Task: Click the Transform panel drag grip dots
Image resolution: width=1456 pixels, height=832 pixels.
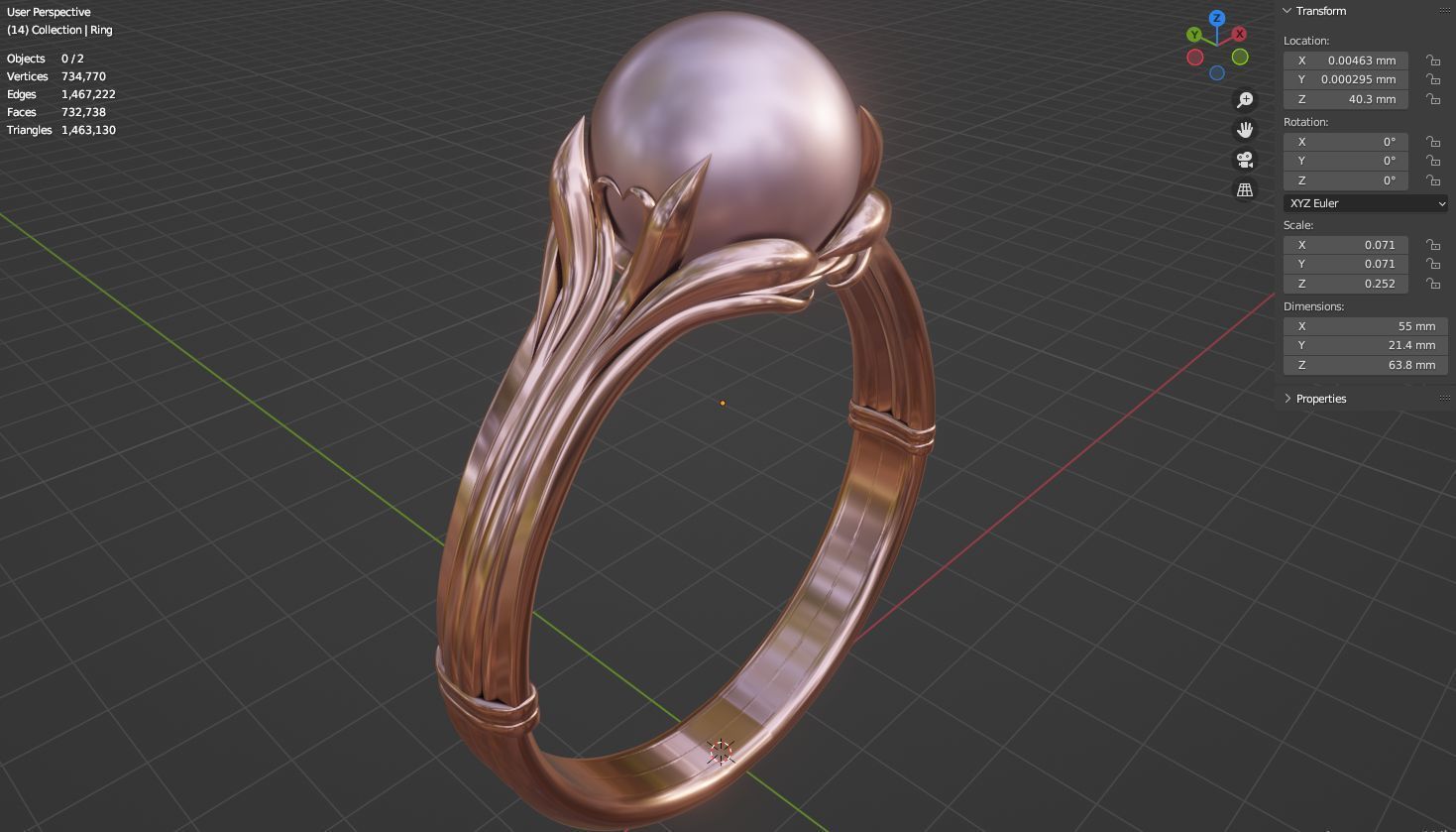Action: (1444, 11)
